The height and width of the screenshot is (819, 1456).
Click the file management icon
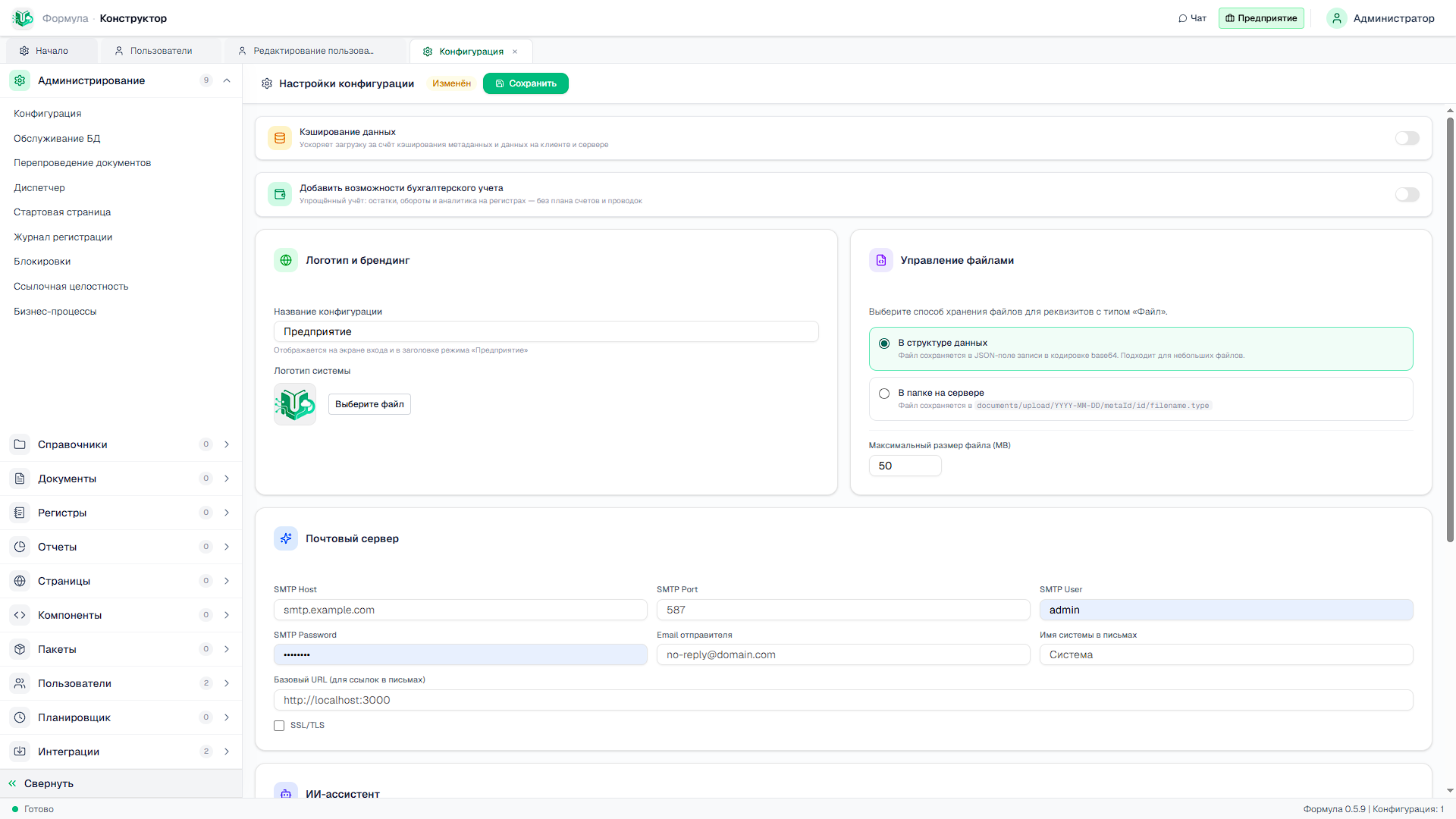coord(881,260)
